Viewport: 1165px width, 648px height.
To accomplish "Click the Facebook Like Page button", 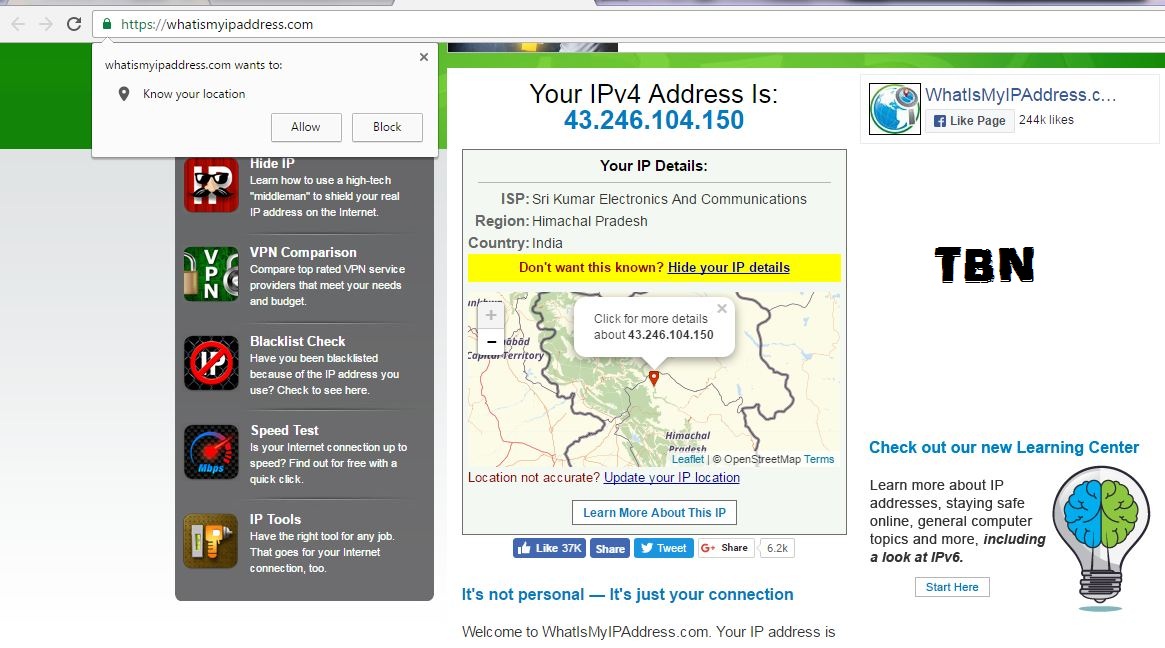I will pos(970,120).
